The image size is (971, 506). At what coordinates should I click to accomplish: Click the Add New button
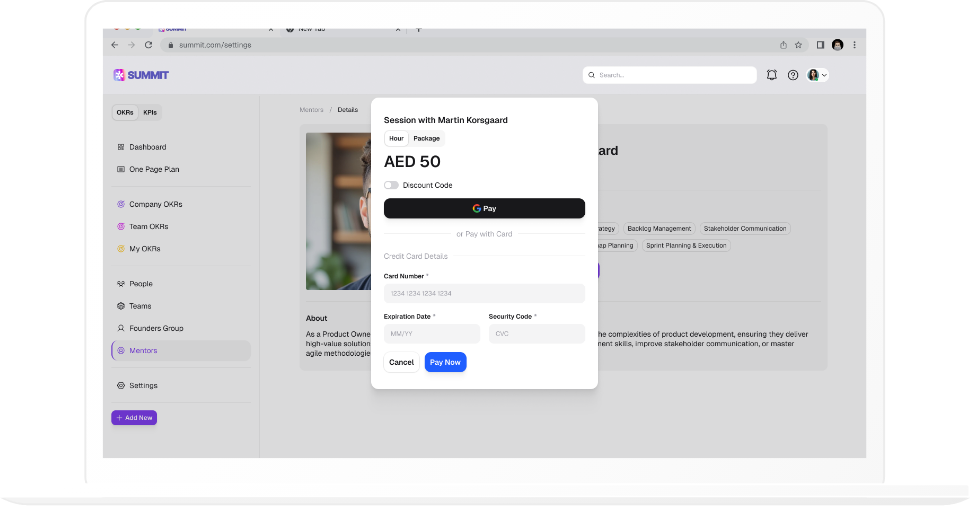[x=134, y=417]
